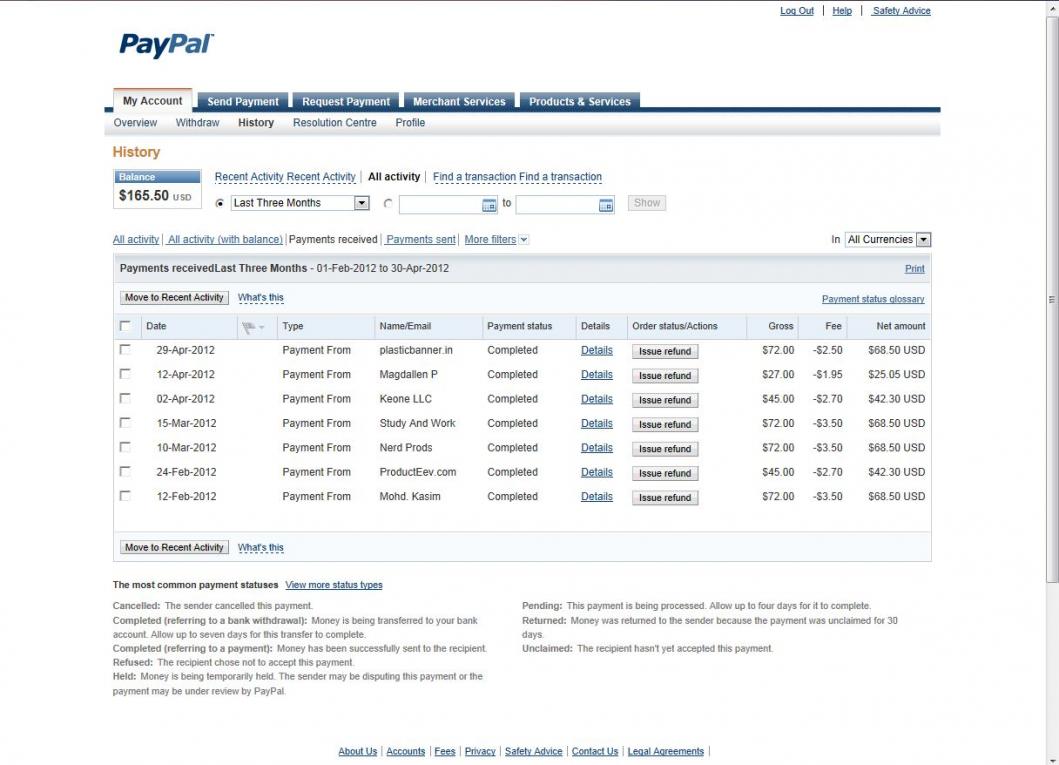Viewport: 1059px width, 765px height.
Task: Click the start date input field
Action: click(x=440, y=204)
